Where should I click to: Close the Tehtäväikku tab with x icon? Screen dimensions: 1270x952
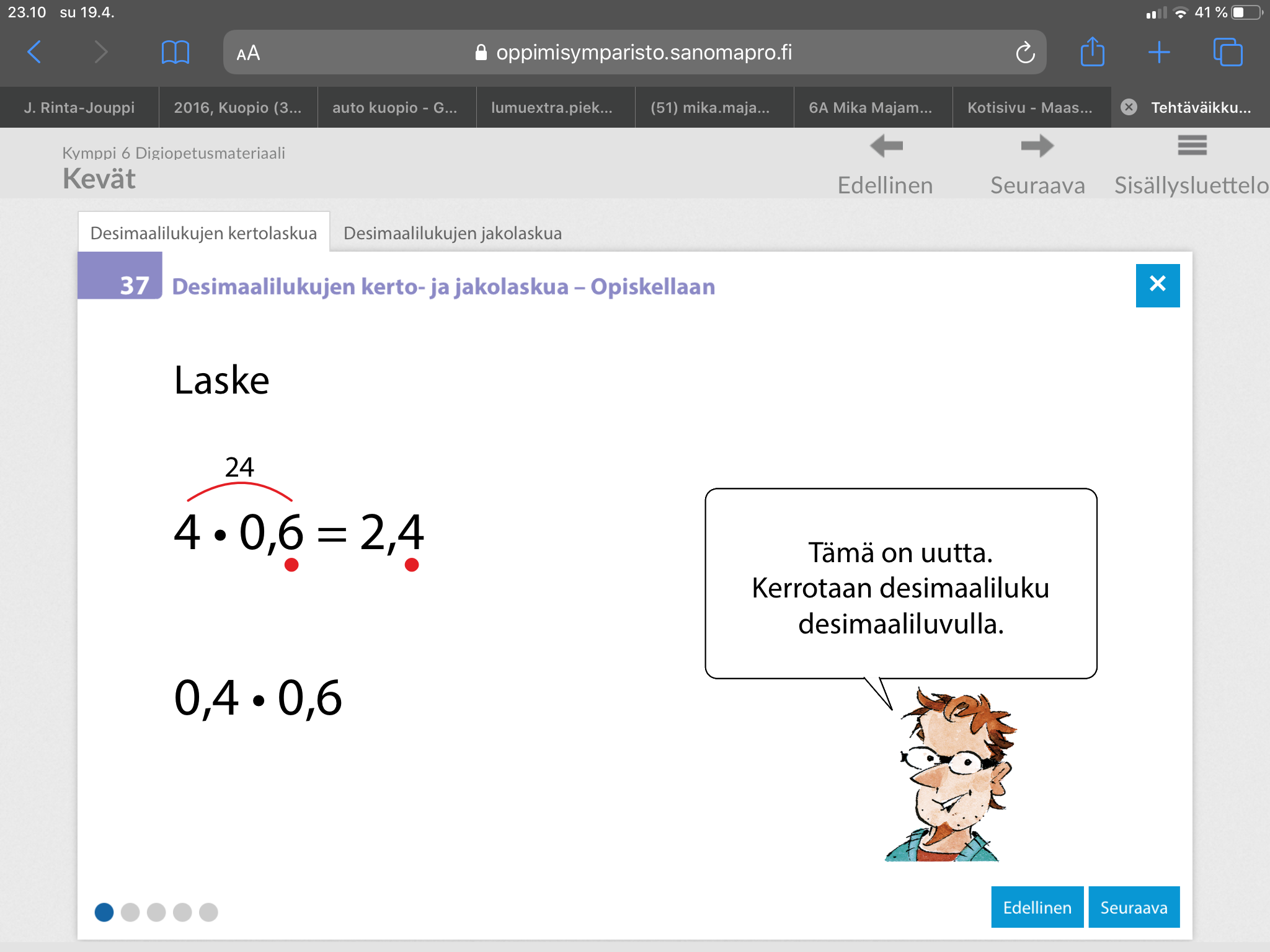(1129, 107)
